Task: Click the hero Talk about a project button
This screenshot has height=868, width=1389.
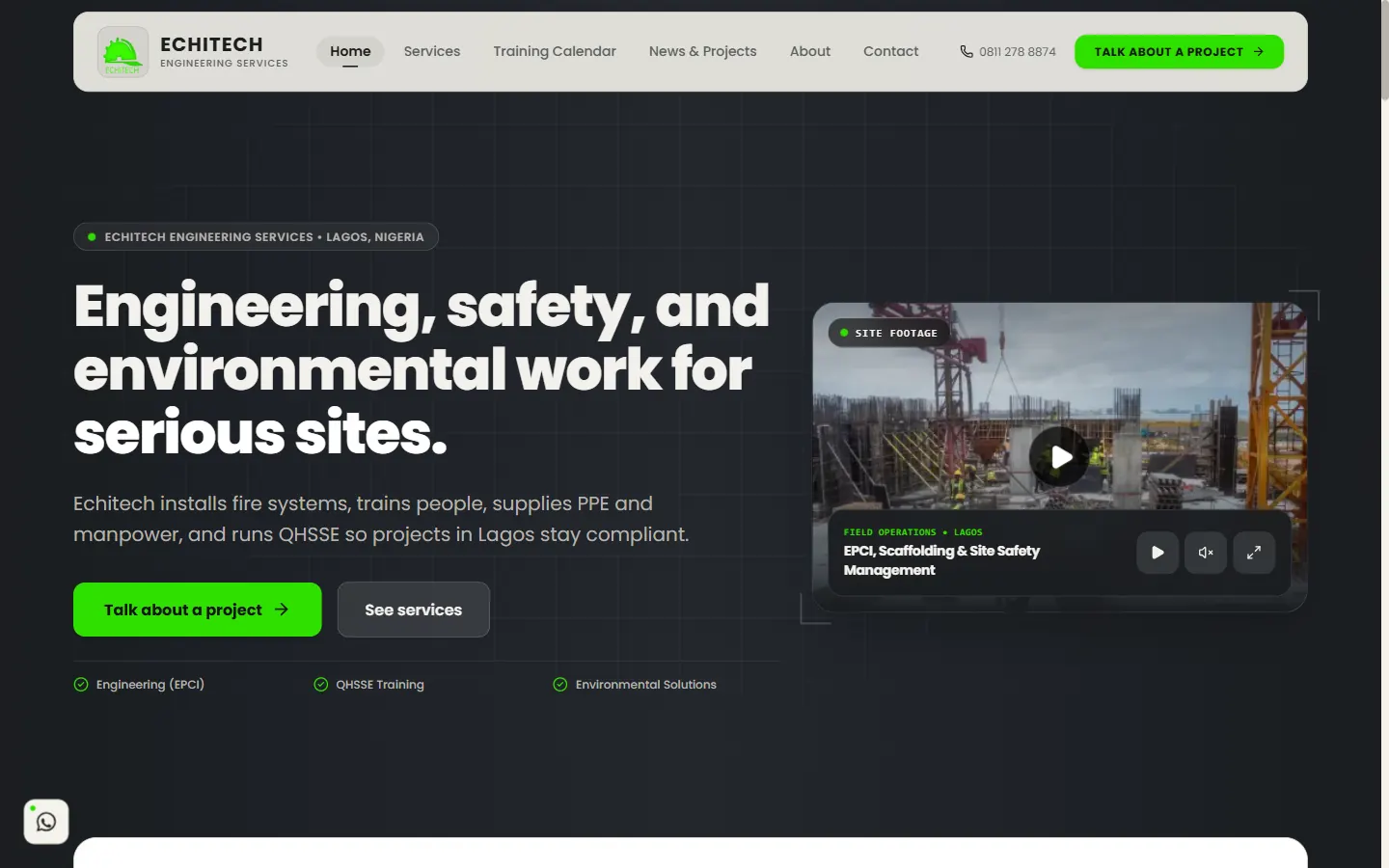Action: point(198,610)
